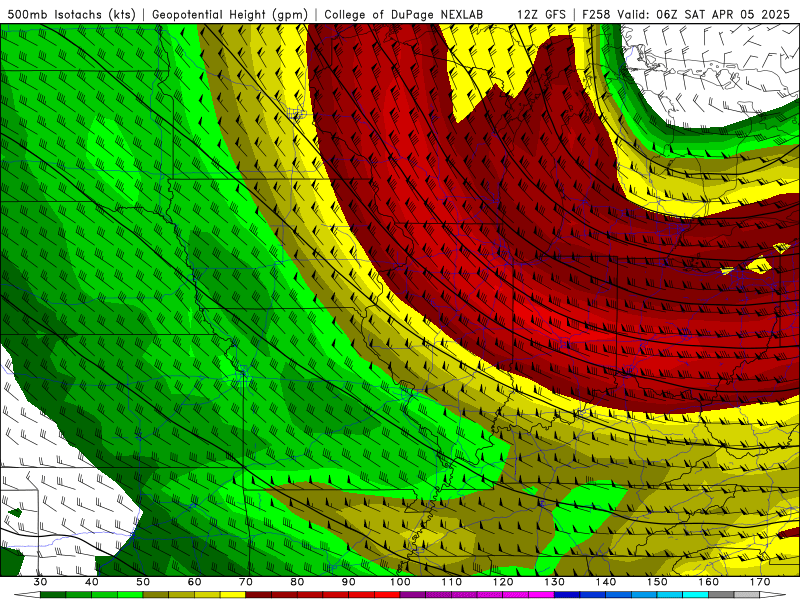800x600 pixels.
Task: Click the 'Valid: 06Z SAT APR 05 2025' text
Action: tap(704, 15)
